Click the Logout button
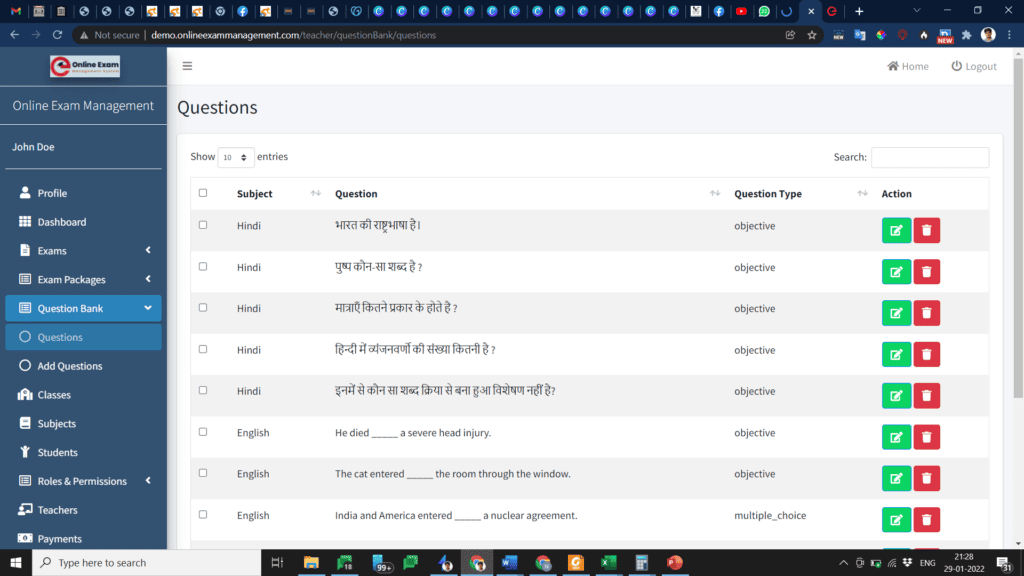1024x576 pixels. pos(972,66)
